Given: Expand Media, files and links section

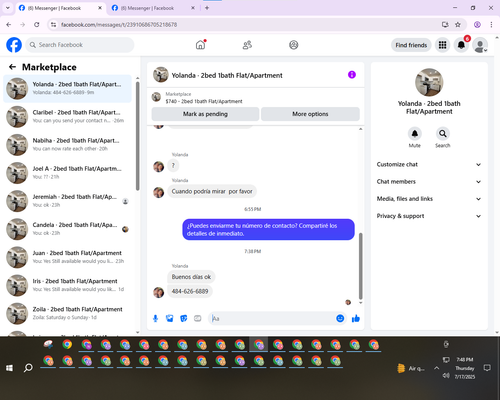Looking at the screenshot, I should (x=429, y=199).
